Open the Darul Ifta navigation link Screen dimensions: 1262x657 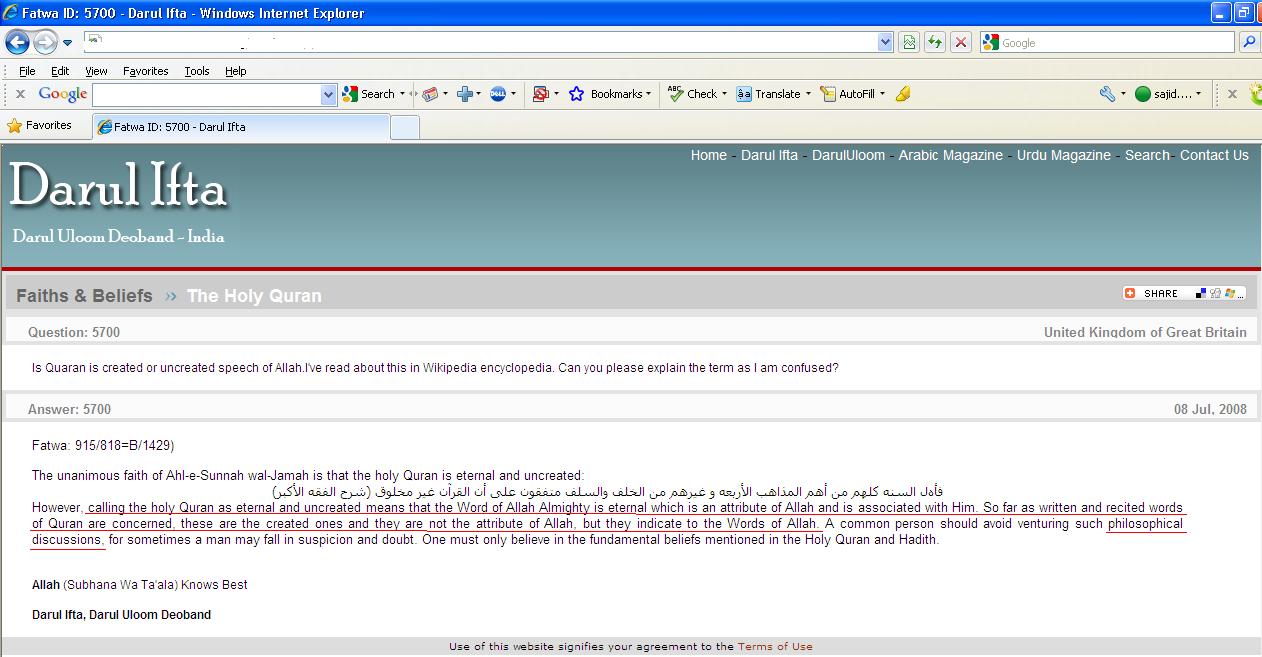click(x=769, y=155)
